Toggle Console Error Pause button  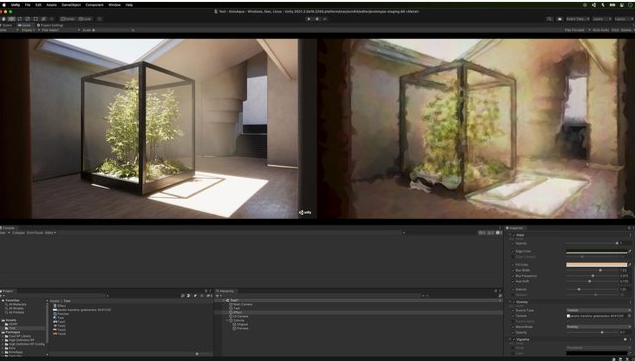tap(35, 233)
